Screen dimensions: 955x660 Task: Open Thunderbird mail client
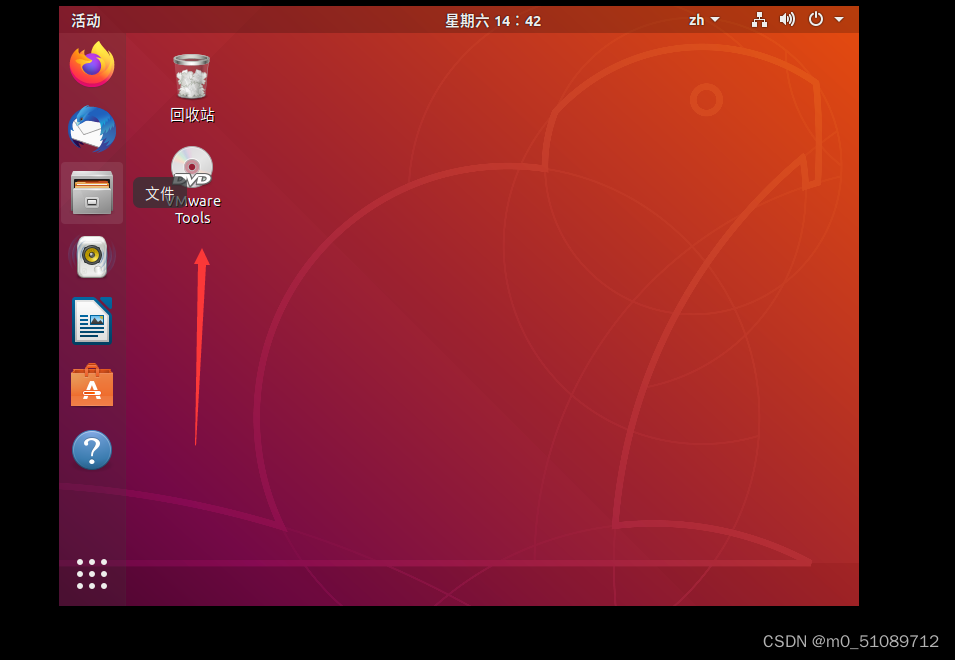point(92,129)
